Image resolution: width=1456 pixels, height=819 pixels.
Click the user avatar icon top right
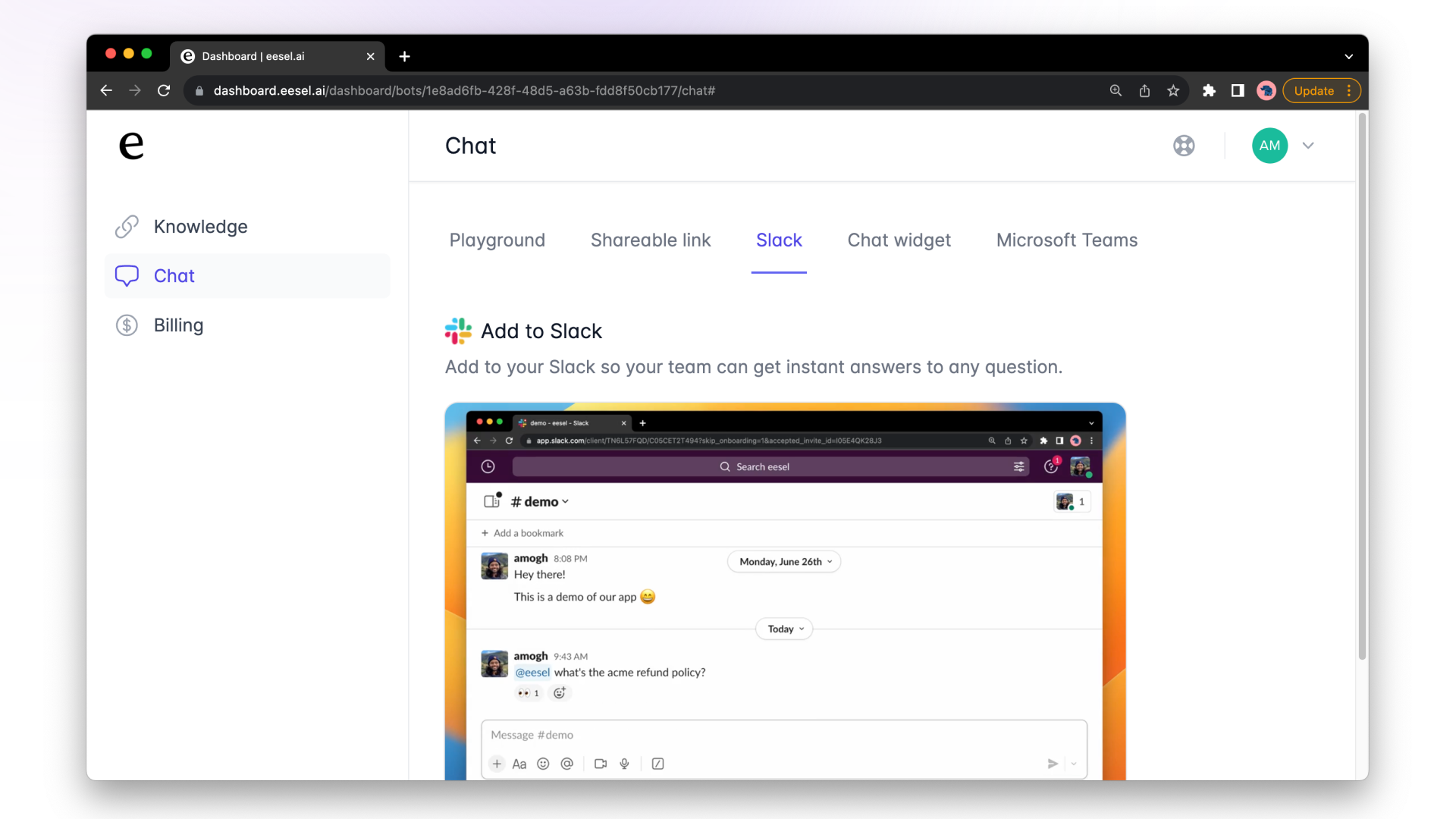[1268, 145]
